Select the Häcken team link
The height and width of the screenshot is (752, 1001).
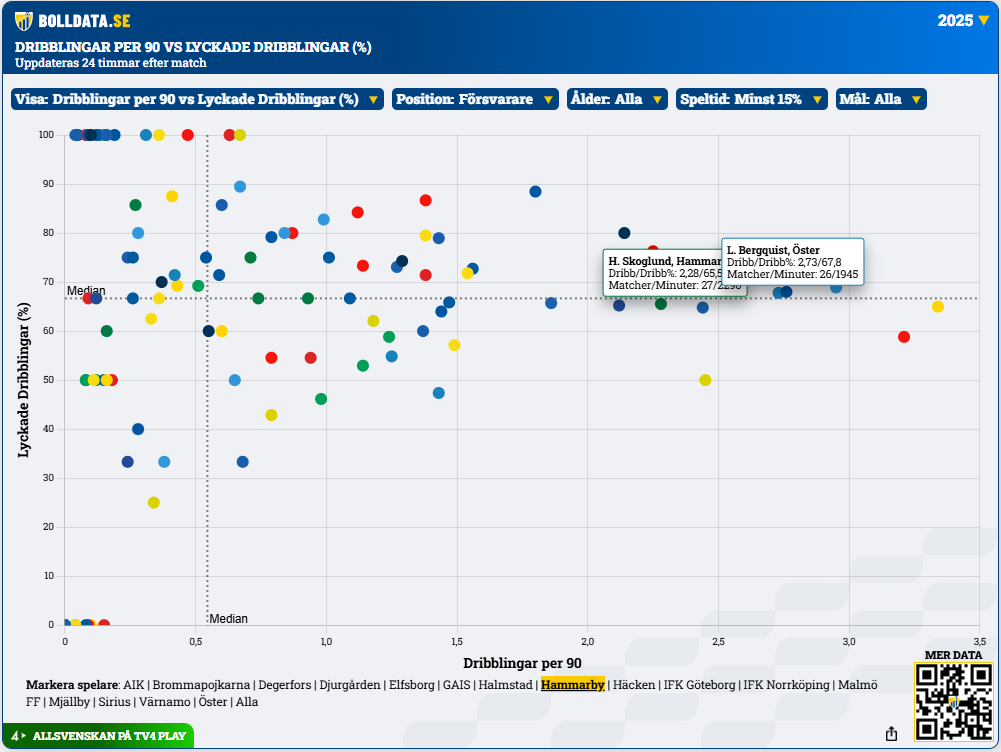[633, 685]
